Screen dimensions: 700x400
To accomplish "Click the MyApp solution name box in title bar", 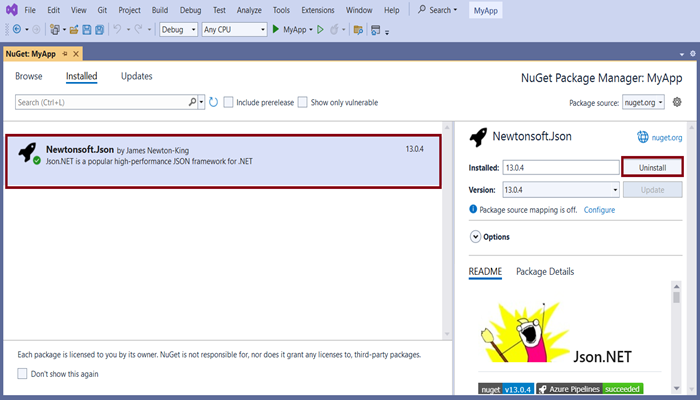I will click(x=485, y=11).
